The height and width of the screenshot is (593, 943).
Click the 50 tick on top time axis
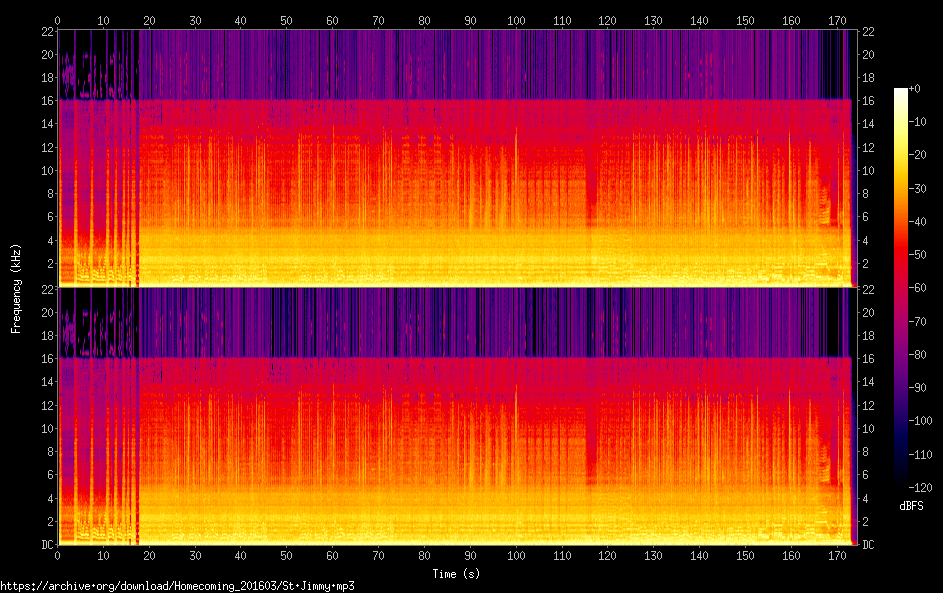[x=287, y=20]
